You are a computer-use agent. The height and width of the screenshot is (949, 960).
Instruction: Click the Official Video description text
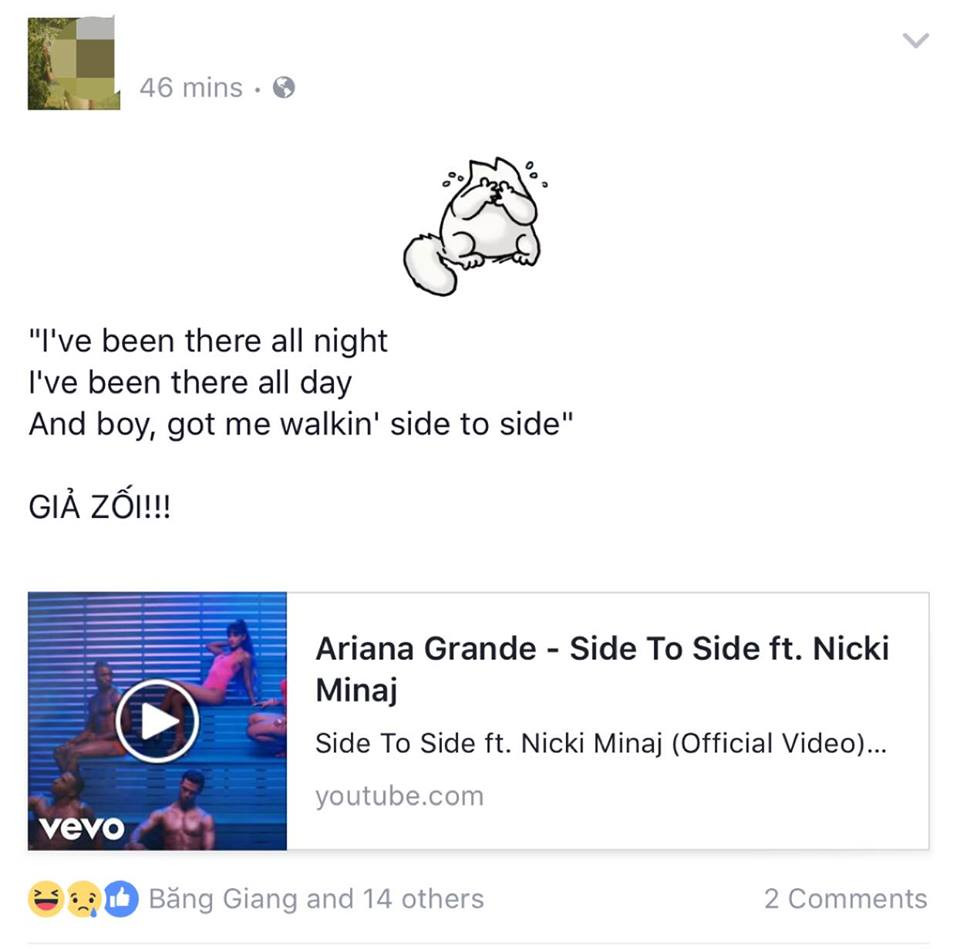pos(601,744)
